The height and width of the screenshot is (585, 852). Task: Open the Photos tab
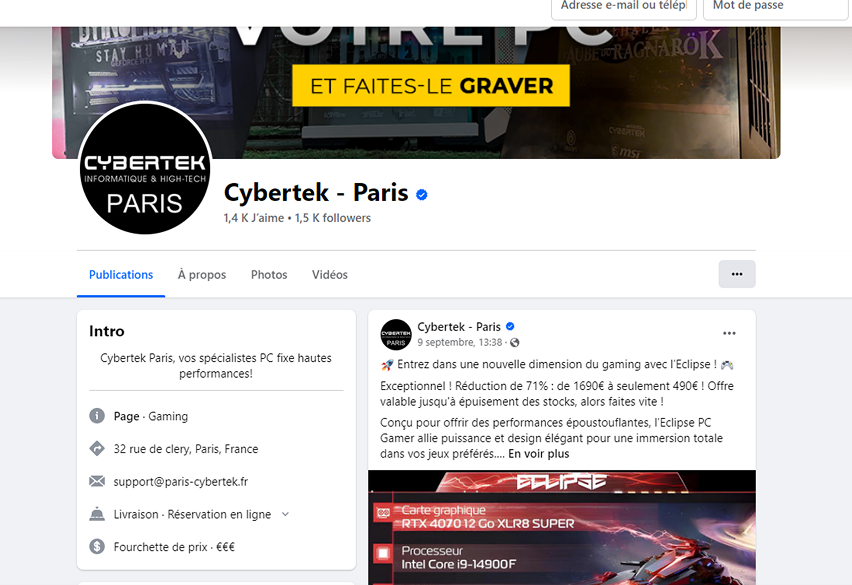click(269, 275)
